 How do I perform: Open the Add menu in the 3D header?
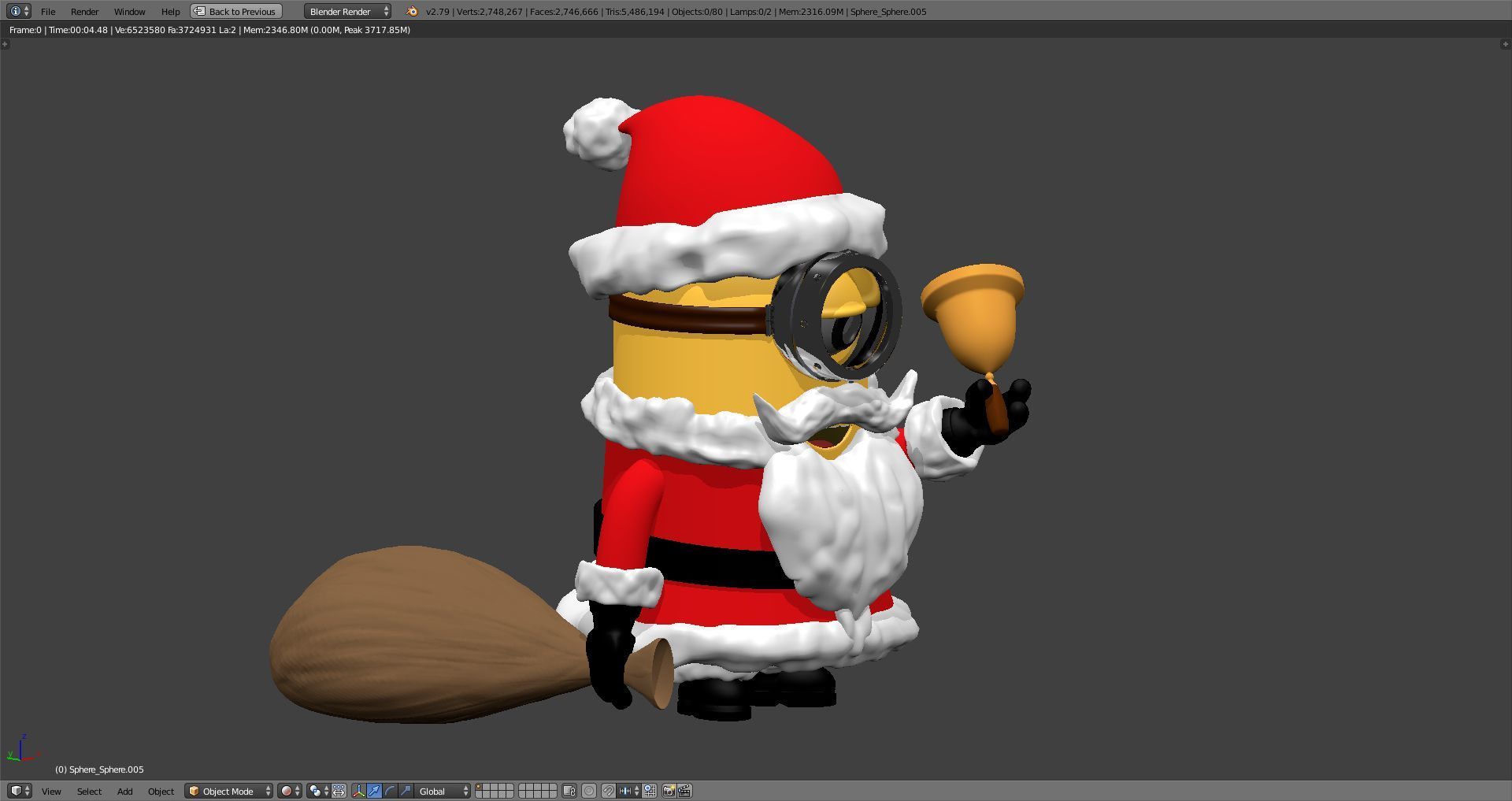pos(124,792)
